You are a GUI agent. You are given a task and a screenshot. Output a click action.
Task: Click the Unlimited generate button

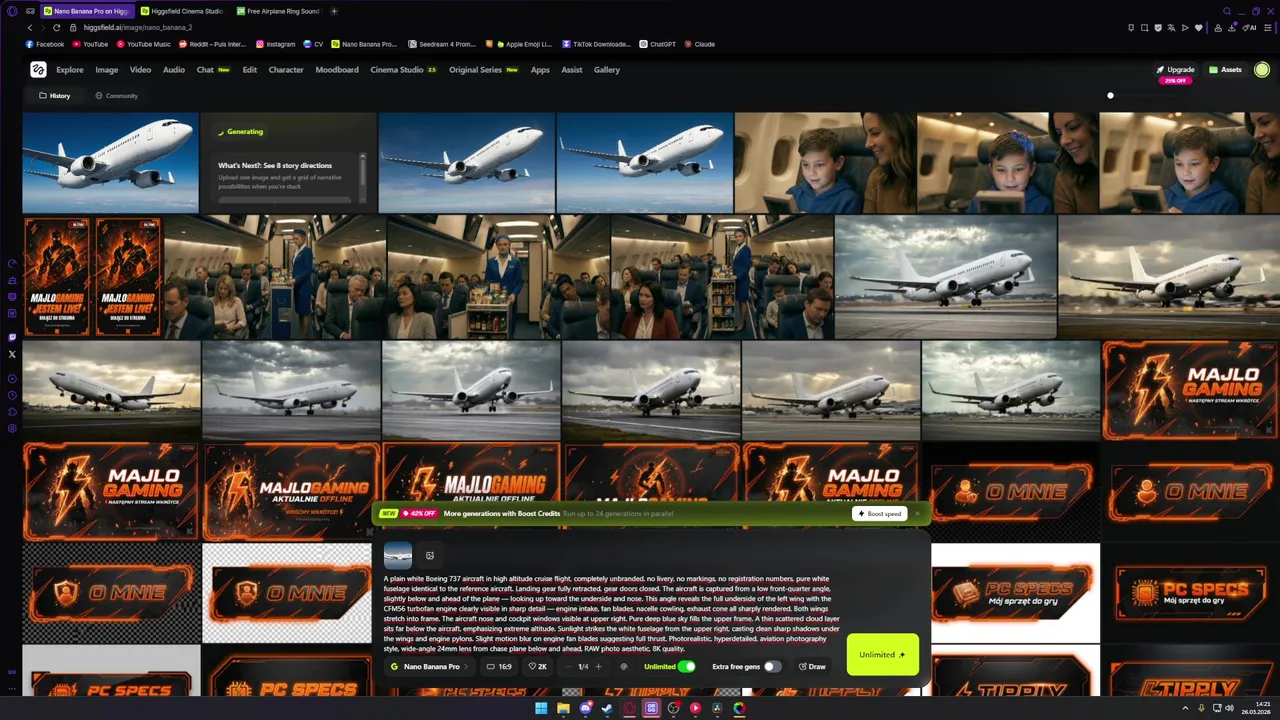[x=882, y=655]
